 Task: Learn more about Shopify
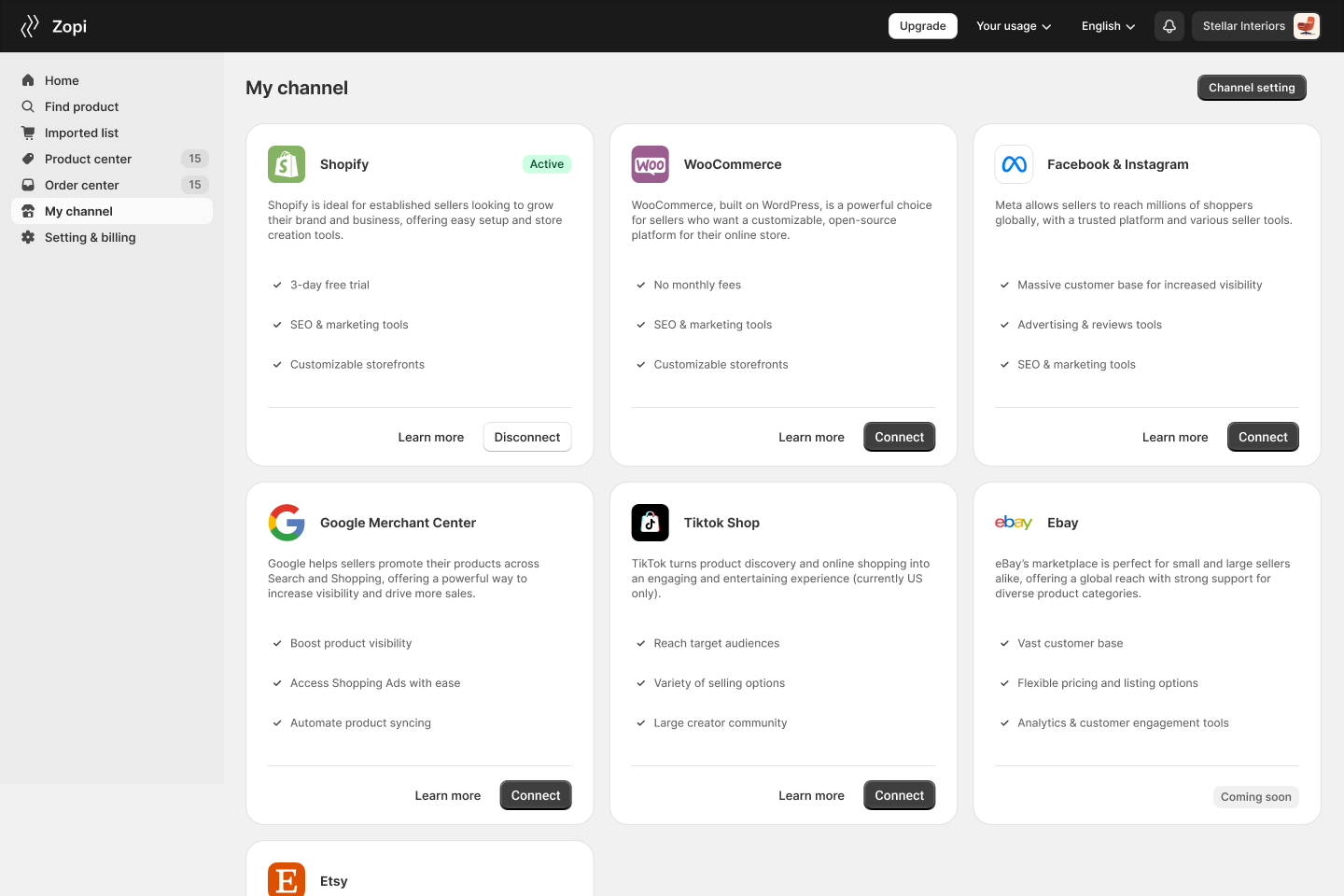[x=431, y=437]
